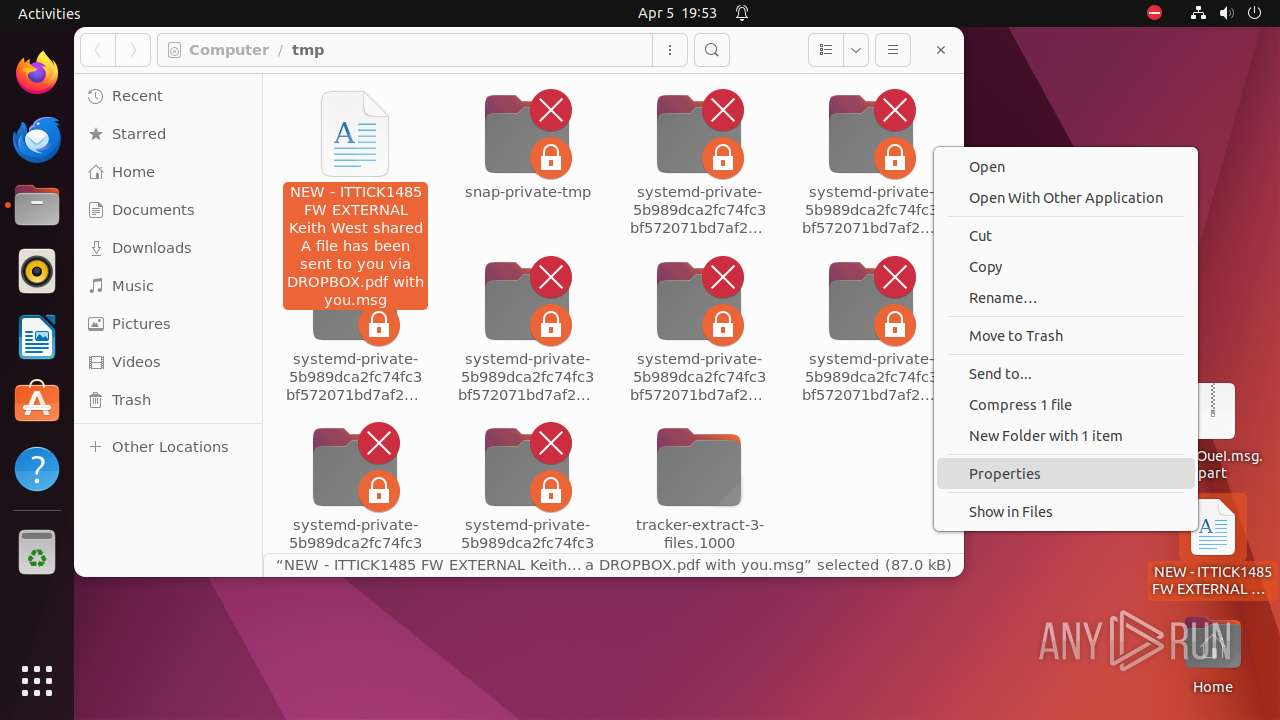Open LibreOffice Writer from the dock

[x=37, y=337]
